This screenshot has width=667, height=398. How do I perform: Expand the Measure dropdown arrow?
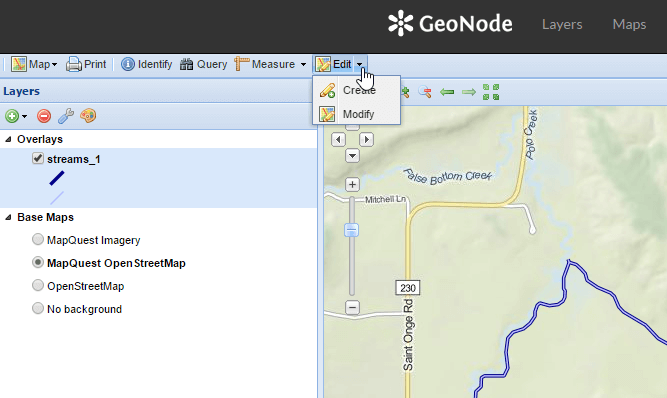(x=303, y=65)
